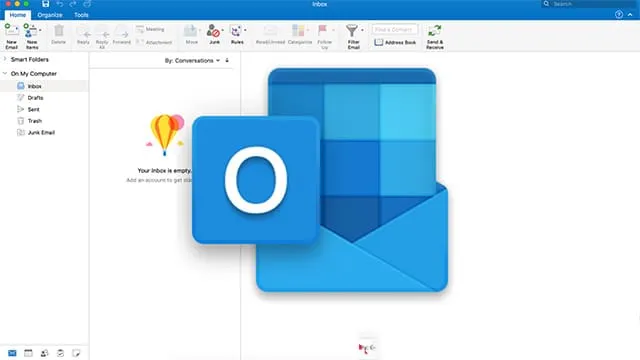640x360 pixels.
Task: Switch to the Organize tab
Action: tap(50, 15)
